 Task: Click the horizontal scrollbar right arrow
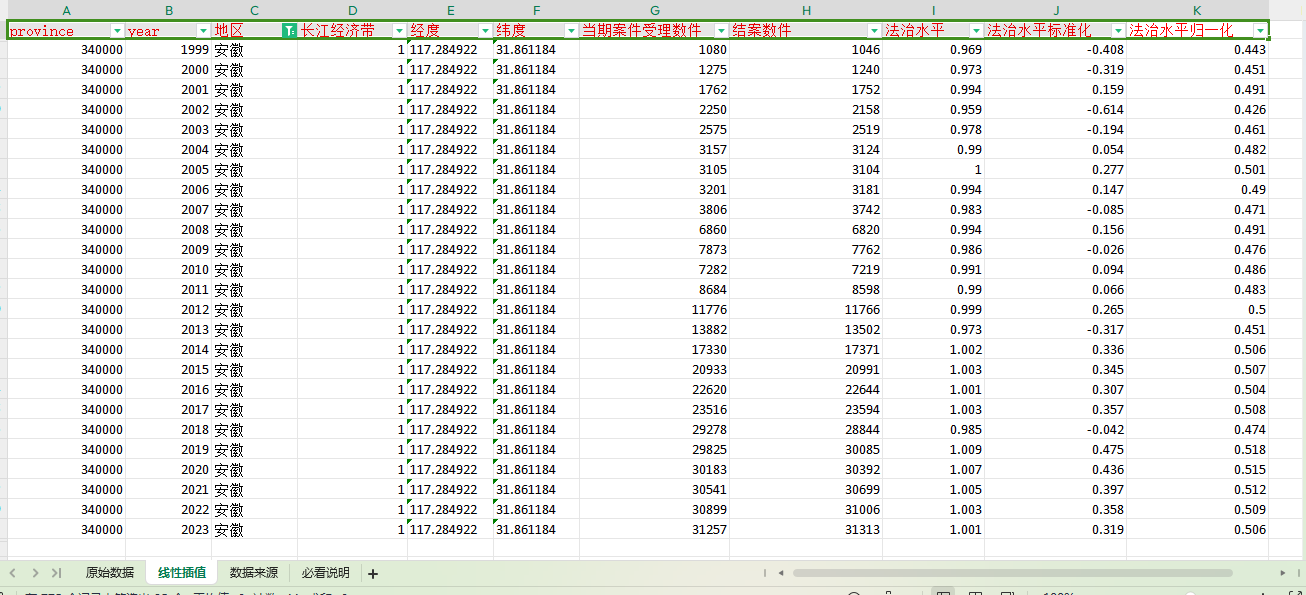[x=1283, y=573]
